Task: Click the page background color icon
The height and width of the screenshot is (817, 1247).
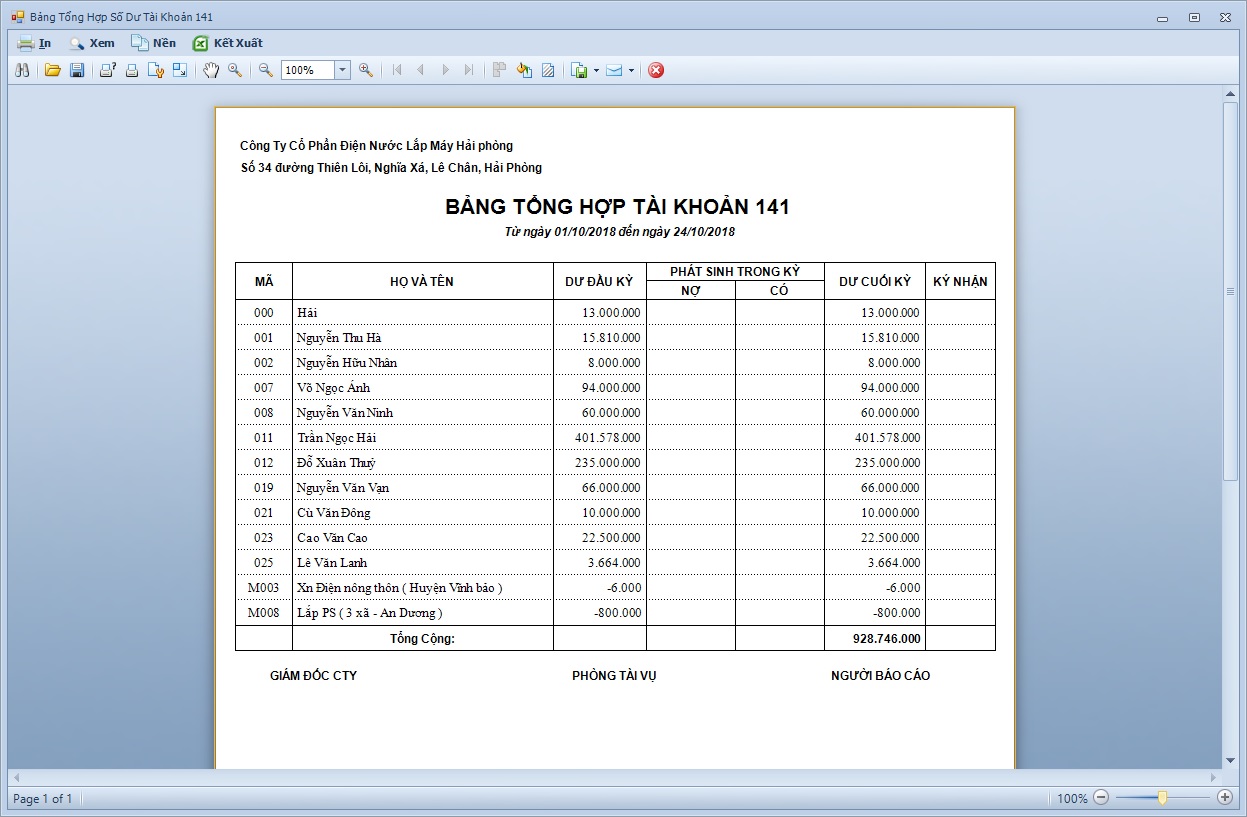Action: (524, 70)
